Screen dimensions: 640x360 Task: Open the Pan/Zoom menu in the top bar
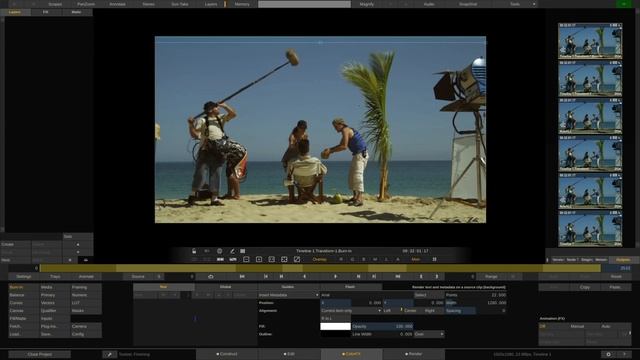click(x=86, y=4)
